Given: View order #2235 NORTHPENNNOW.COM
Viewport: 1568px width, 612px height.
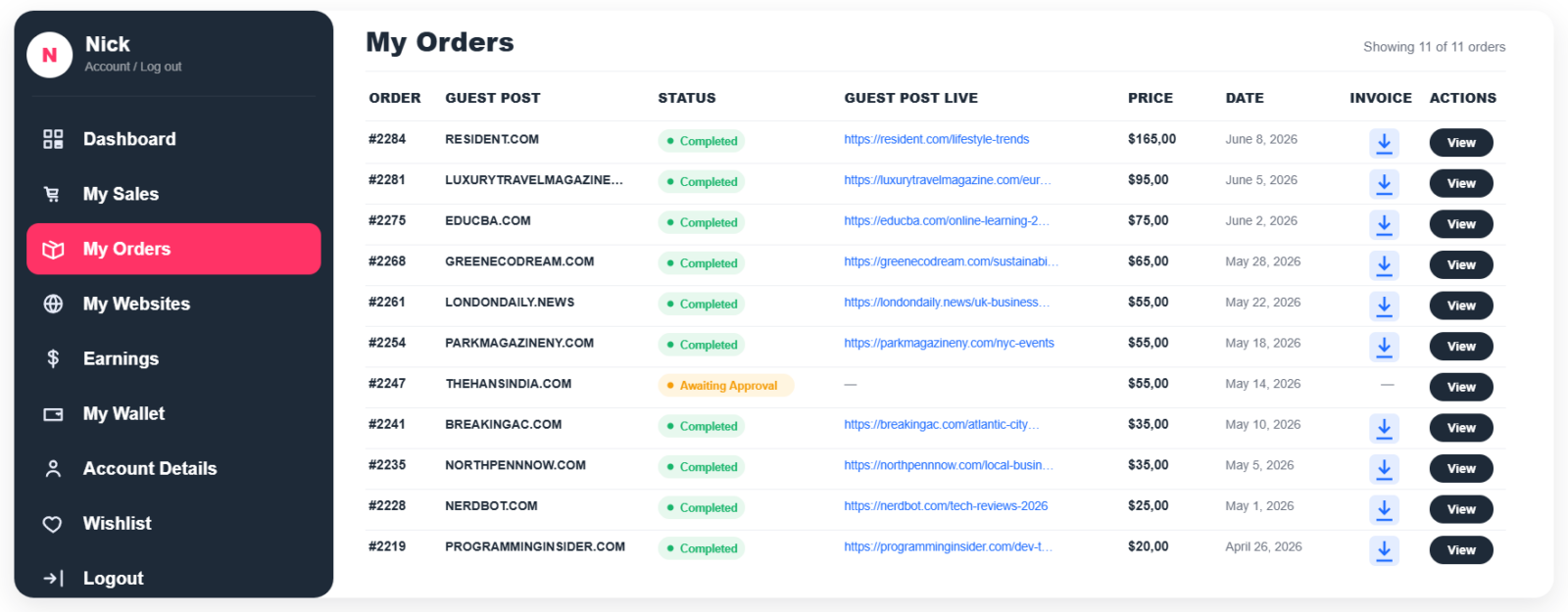Looking at the screenshot, I should (1461, 469).
